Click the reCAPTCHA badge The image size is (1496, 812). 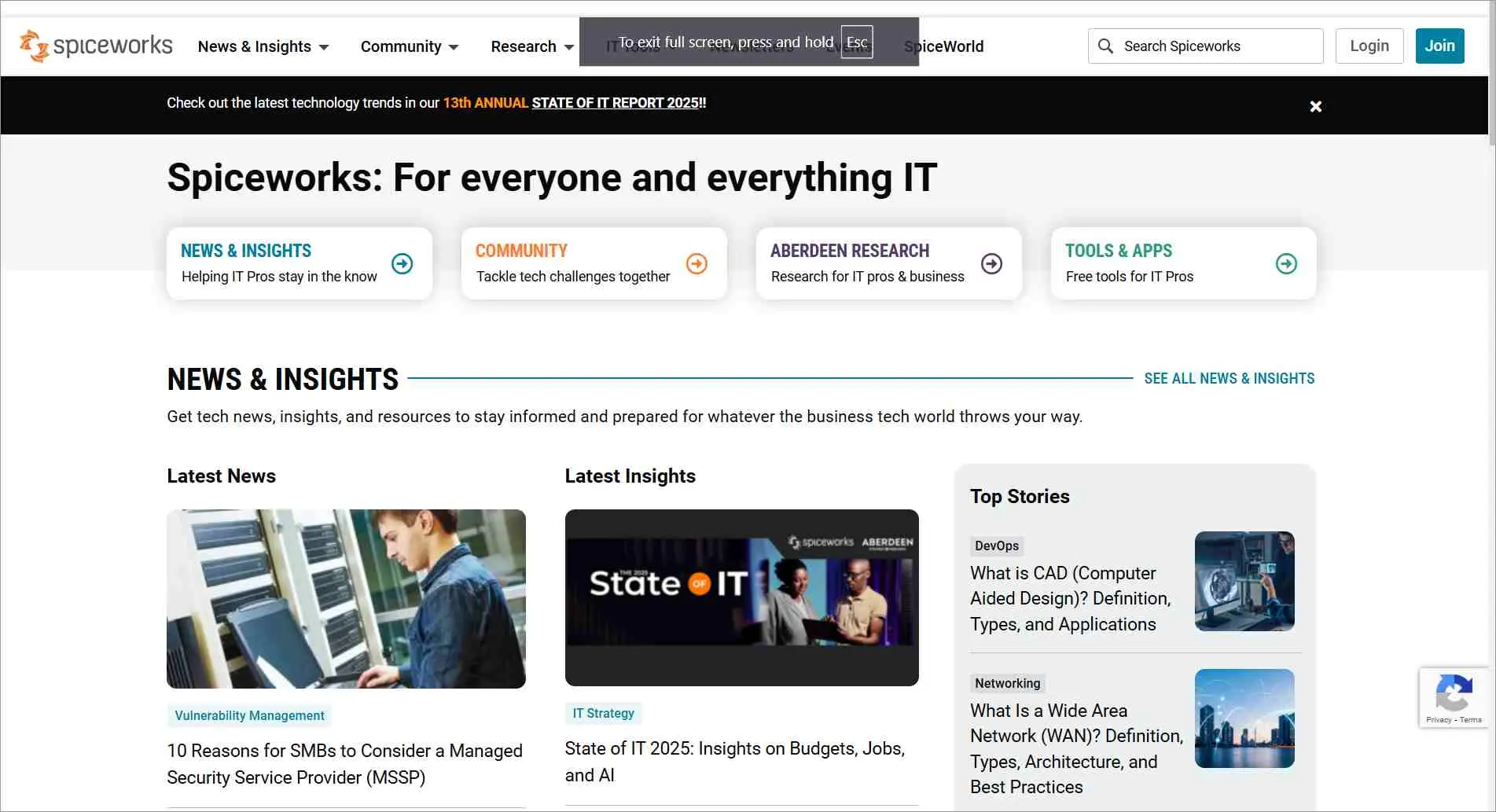pos(1454,697)
